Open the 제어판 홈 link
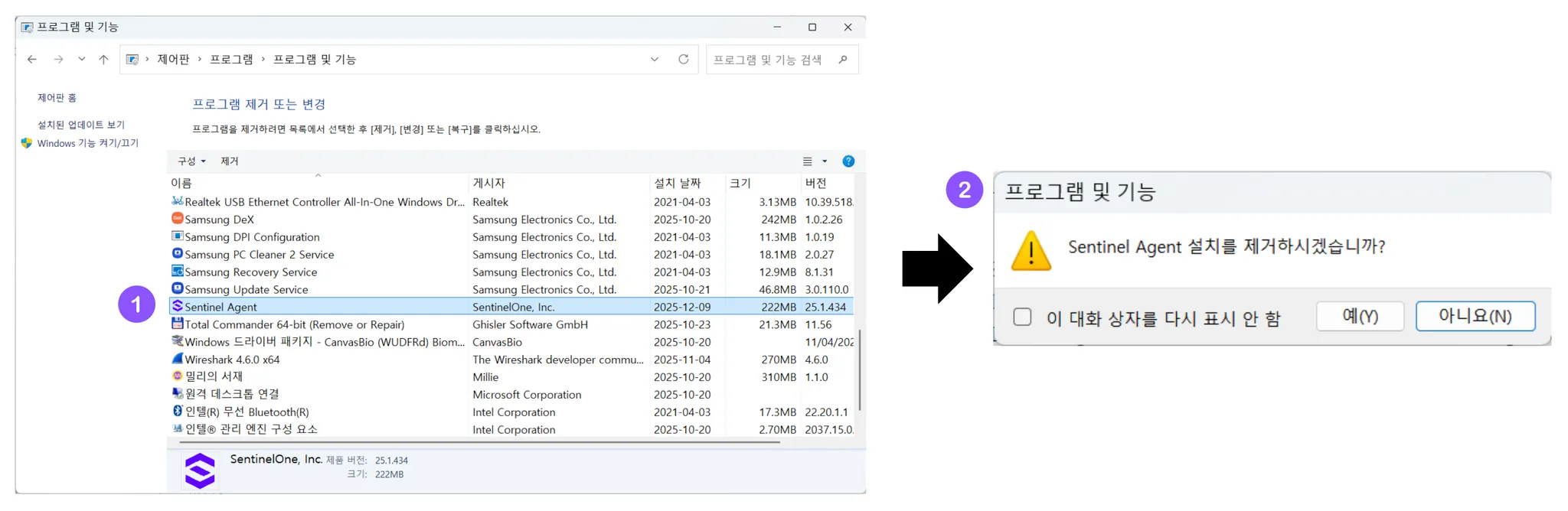The image size is (1568, 511). pyautogui.click(x=57, y=98)
